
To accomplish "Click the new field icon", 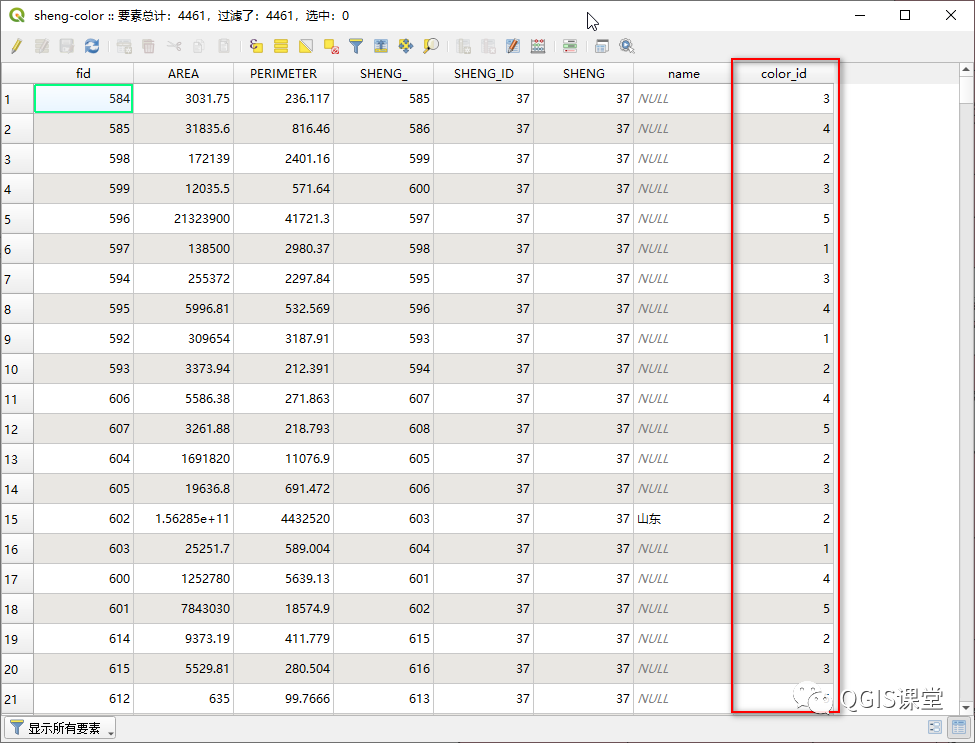I will [463, 46].
